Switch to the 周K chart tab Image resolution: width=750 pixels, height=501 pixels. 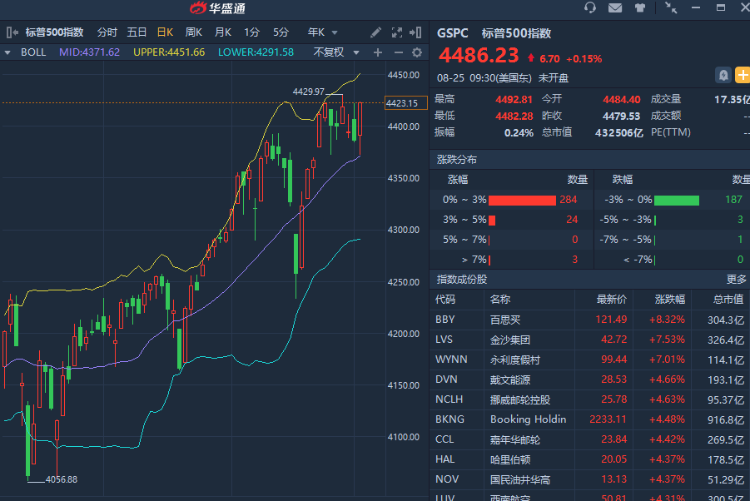193,32
